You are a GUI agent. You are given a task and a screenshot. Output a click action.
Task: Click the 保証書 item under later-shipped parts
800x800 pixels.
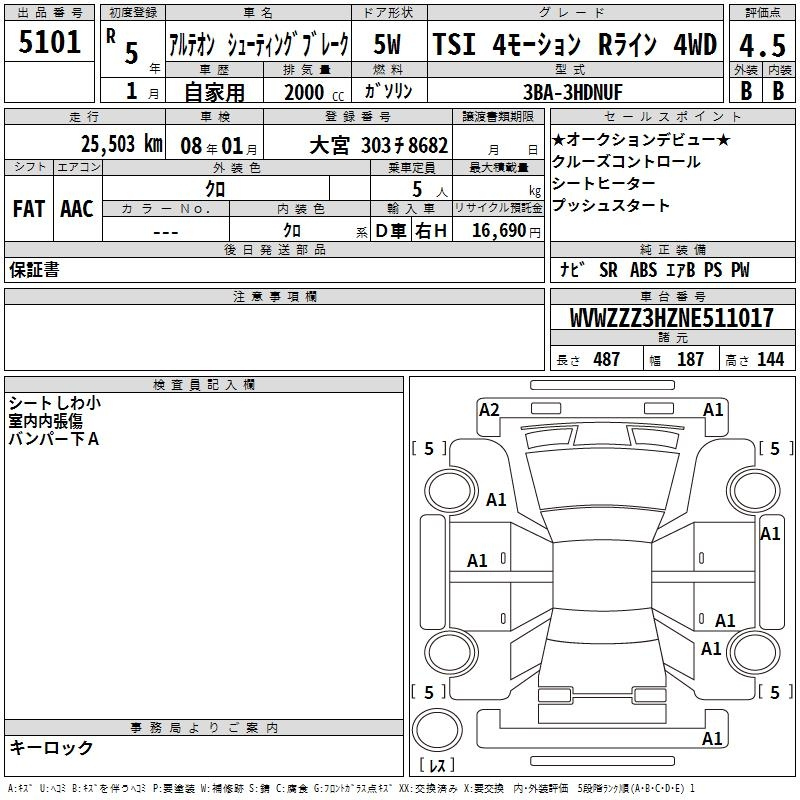[34, 270]
